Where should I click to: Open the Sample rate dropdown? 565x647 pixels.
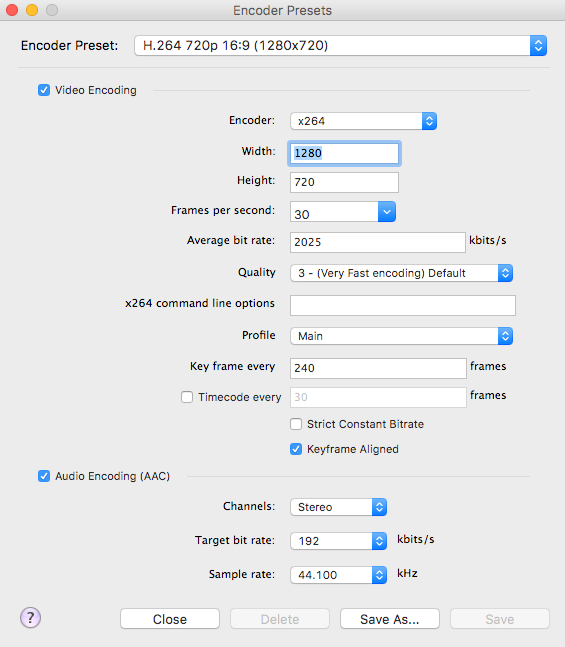(338, 575)
